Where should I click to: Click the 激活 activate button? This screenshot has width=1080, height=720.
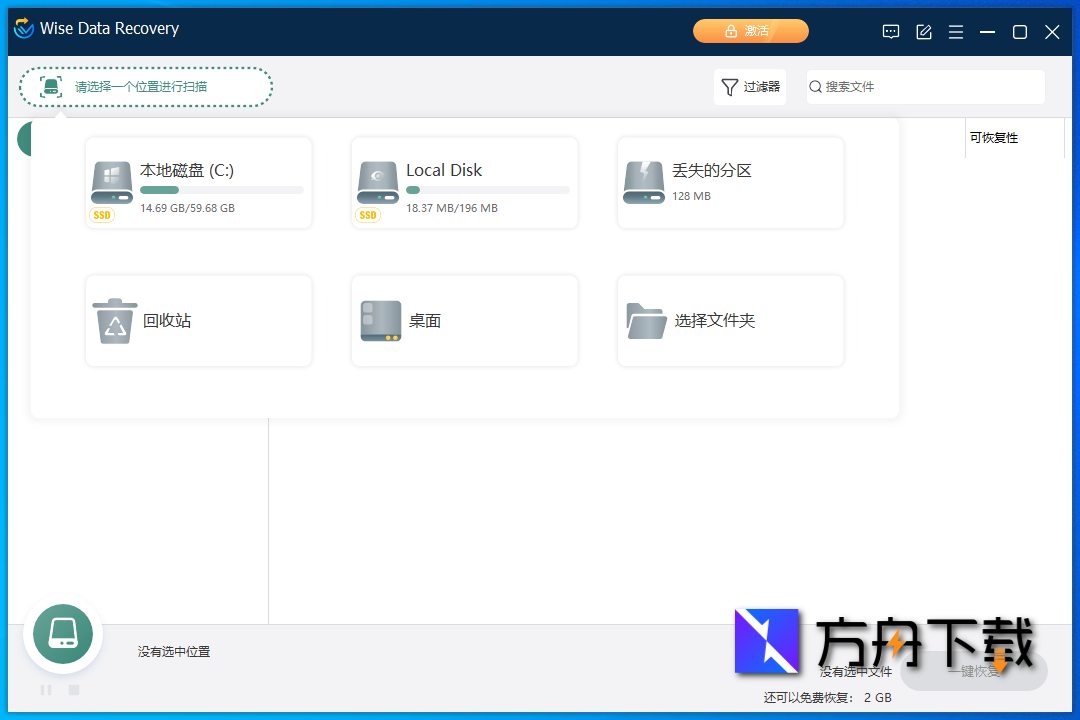[751, 31]
